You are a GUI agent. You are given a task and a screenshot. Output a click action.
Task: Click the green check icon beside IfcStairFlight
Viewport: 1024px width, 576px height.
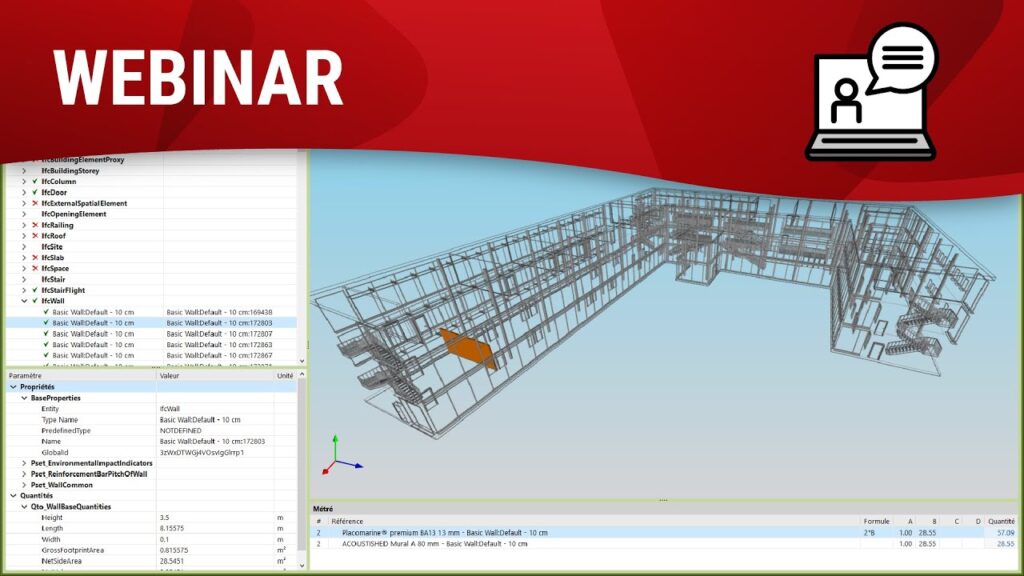[35, 290]
